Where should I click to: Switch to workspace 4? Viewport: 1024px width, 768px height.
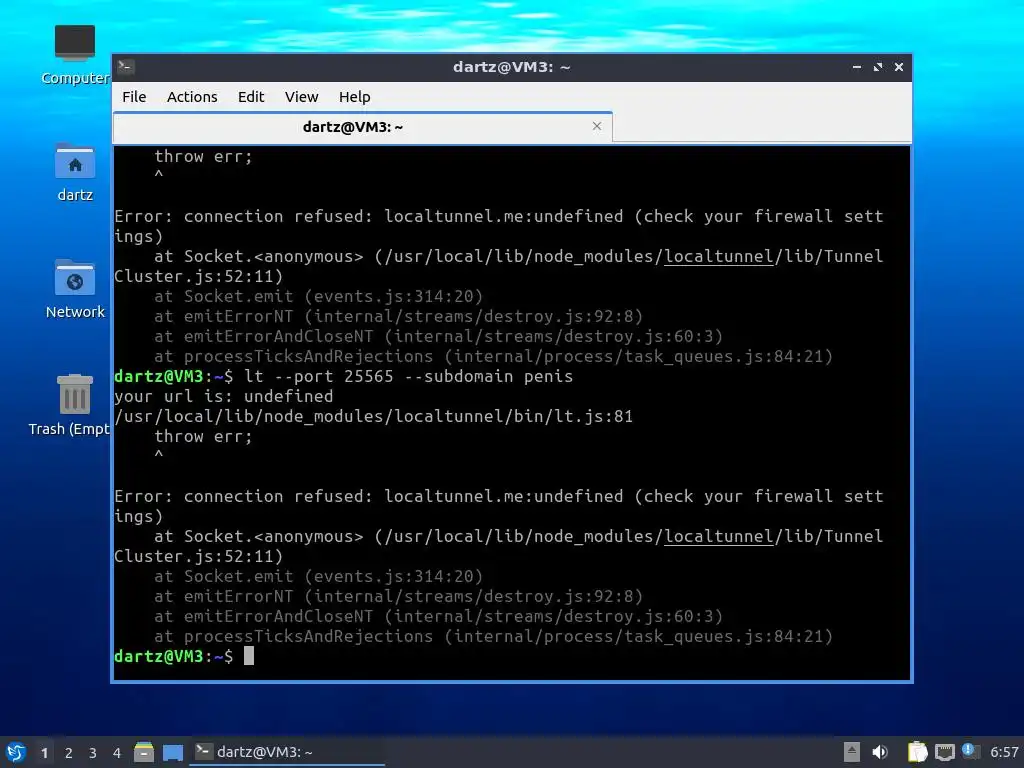click(x=117, y=753)
